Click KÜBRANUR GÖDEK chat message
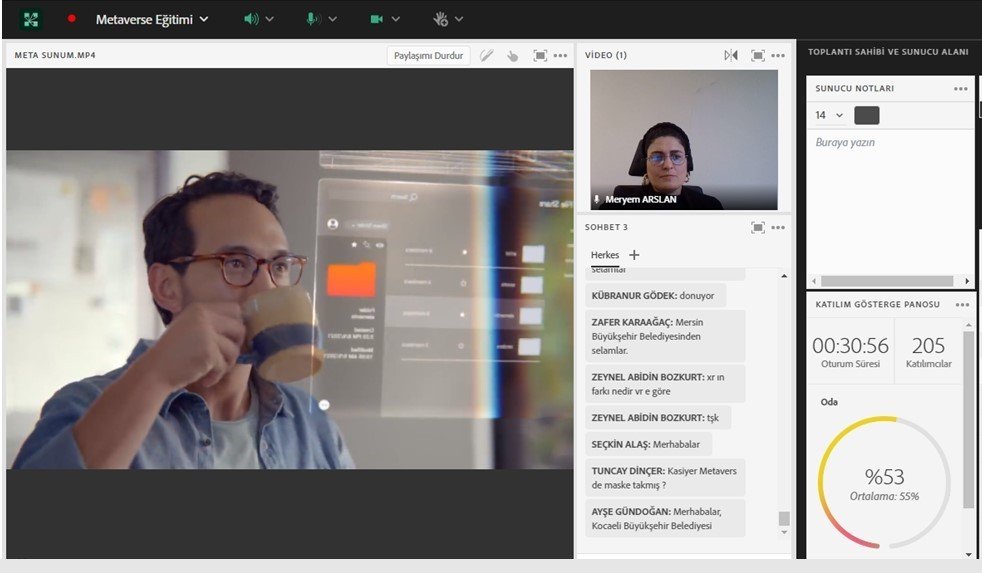Viewport: 982px width, 573px height. (655, 296)
